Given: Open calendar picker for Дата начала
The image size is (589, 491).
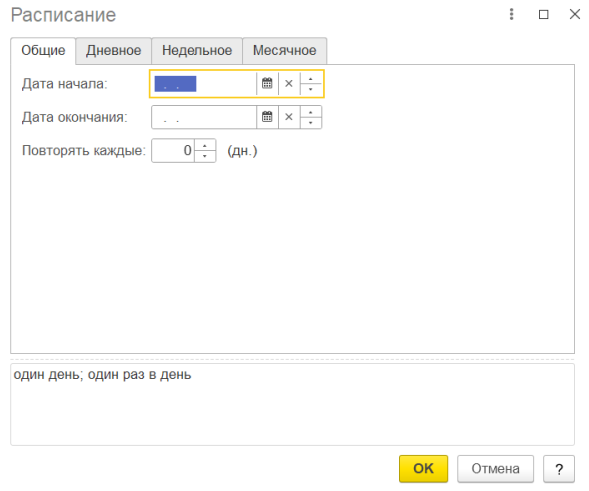Looking at the screenshot, I should coord(267,83).
